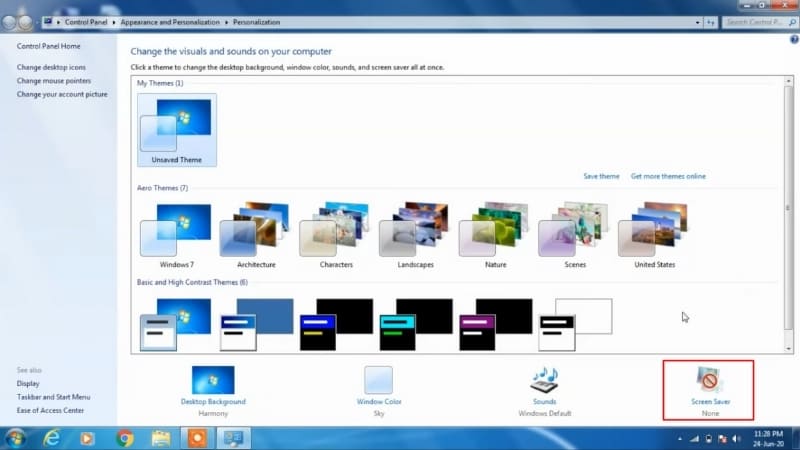Navigate to Control Panel in breadcrumb
This screenshot has height=450, width=800.
coord(86,22)
